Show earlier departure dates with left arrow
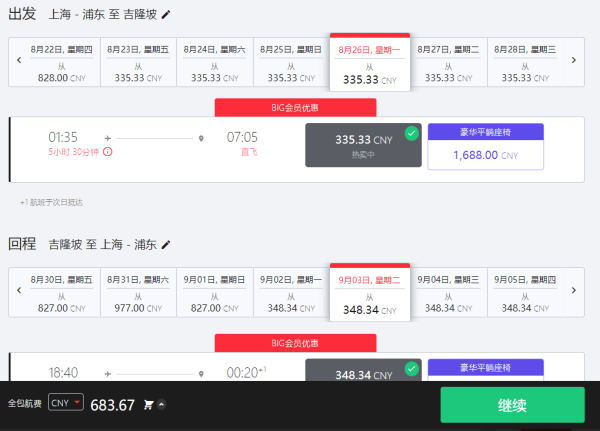 pos(19,60)
